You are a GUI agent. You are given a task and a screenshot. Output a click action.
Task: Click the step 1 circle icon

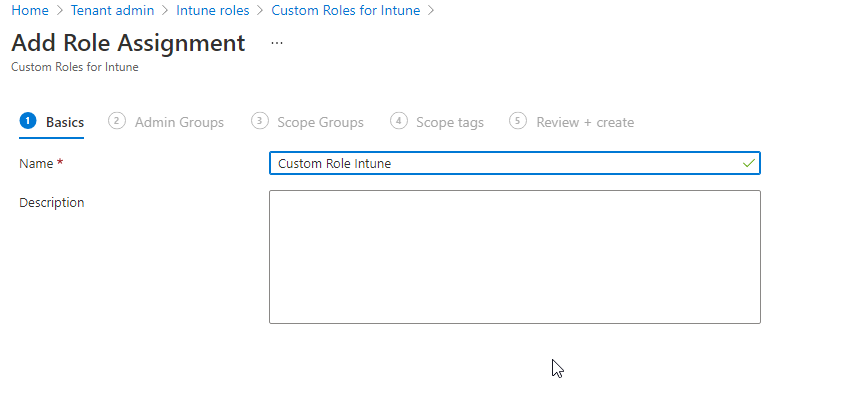tap(28, 121)
